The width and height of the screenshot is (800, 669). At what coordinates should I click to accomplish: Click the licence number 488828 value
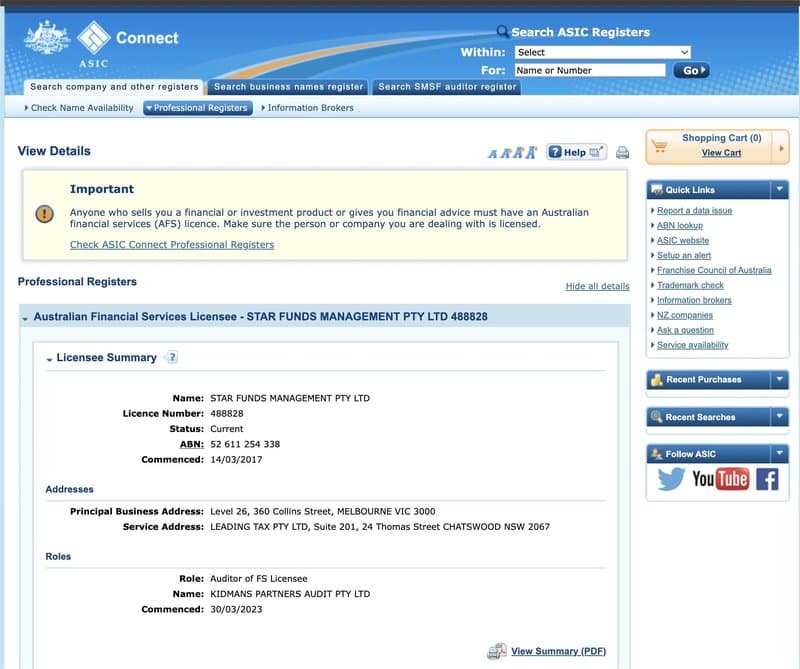pos(227,413)
